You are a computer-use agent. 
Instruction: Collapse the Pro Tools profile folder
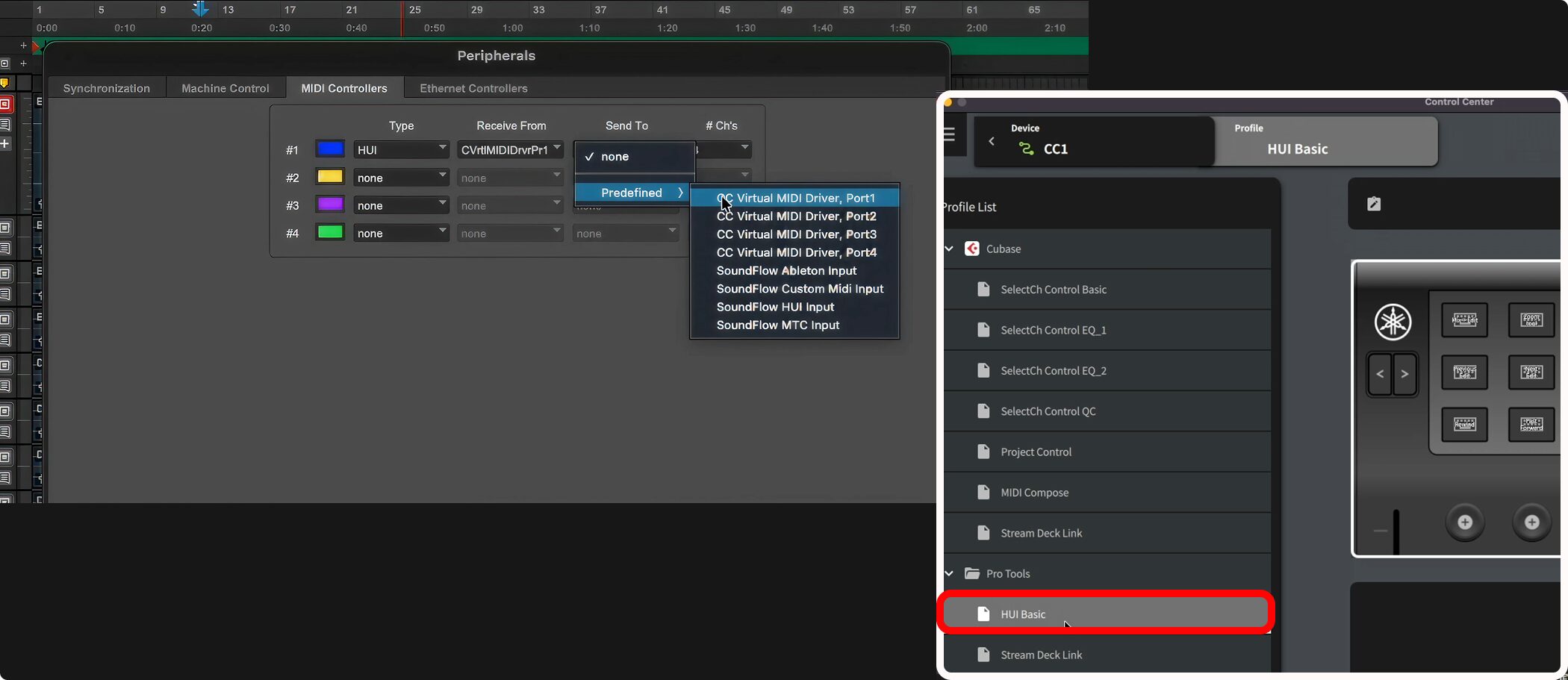pyautogui.click(x=949, y=573)
